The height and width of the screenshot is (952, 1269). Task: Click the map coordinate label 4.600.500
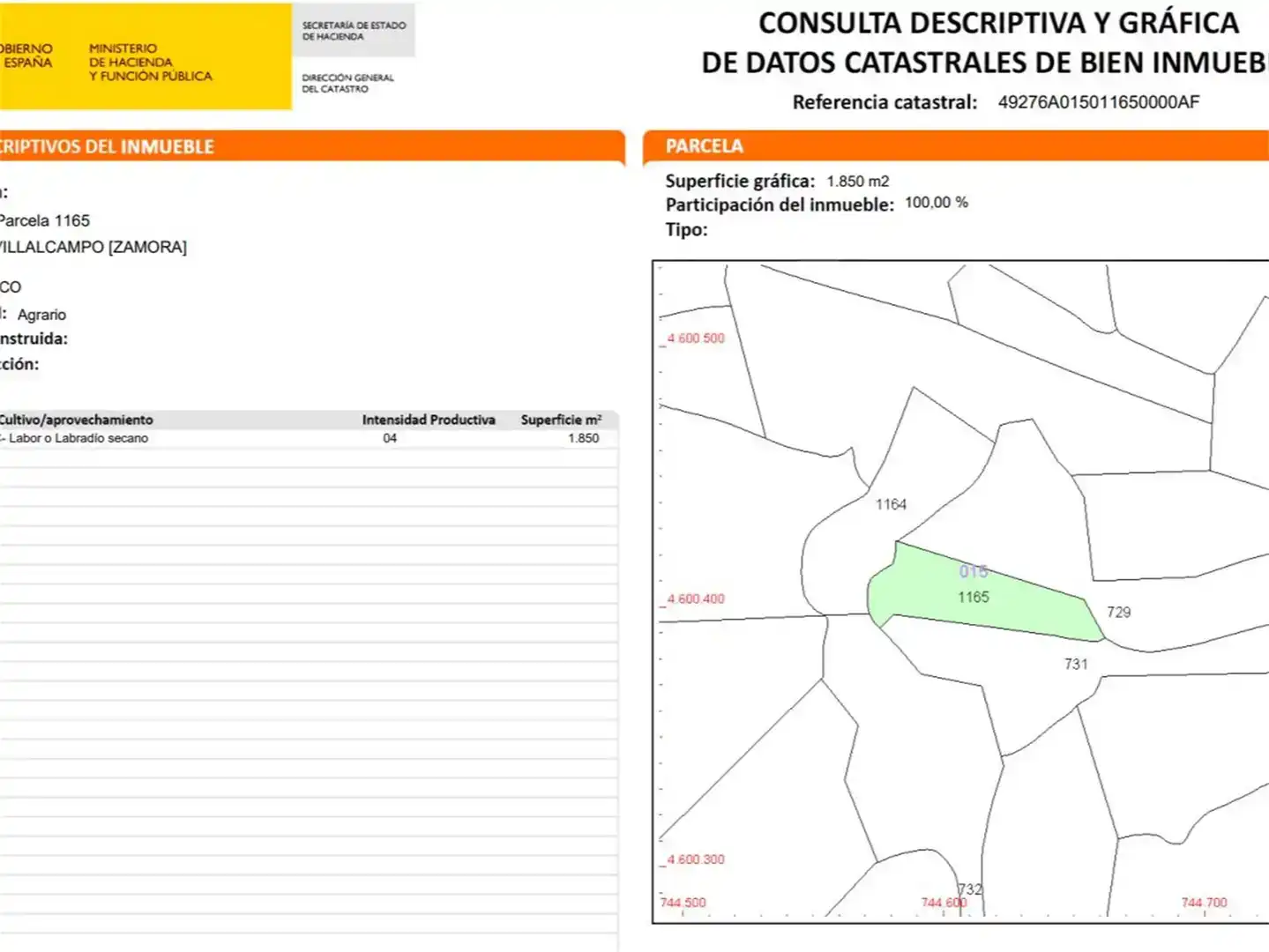click(696, 338)
